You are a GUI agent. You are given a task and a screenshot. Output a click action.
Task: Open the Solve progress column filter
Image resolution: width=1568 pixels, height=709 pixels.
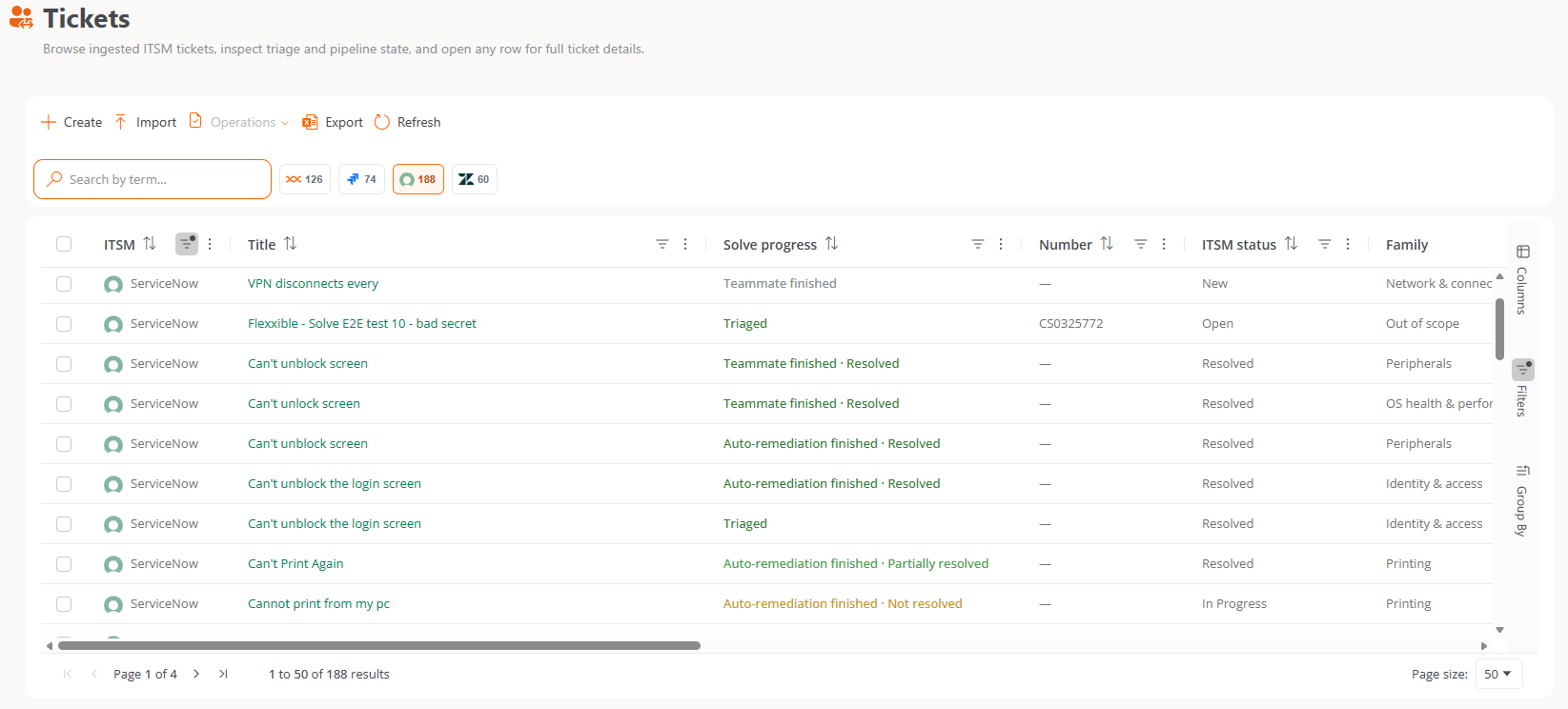[978, 244]
